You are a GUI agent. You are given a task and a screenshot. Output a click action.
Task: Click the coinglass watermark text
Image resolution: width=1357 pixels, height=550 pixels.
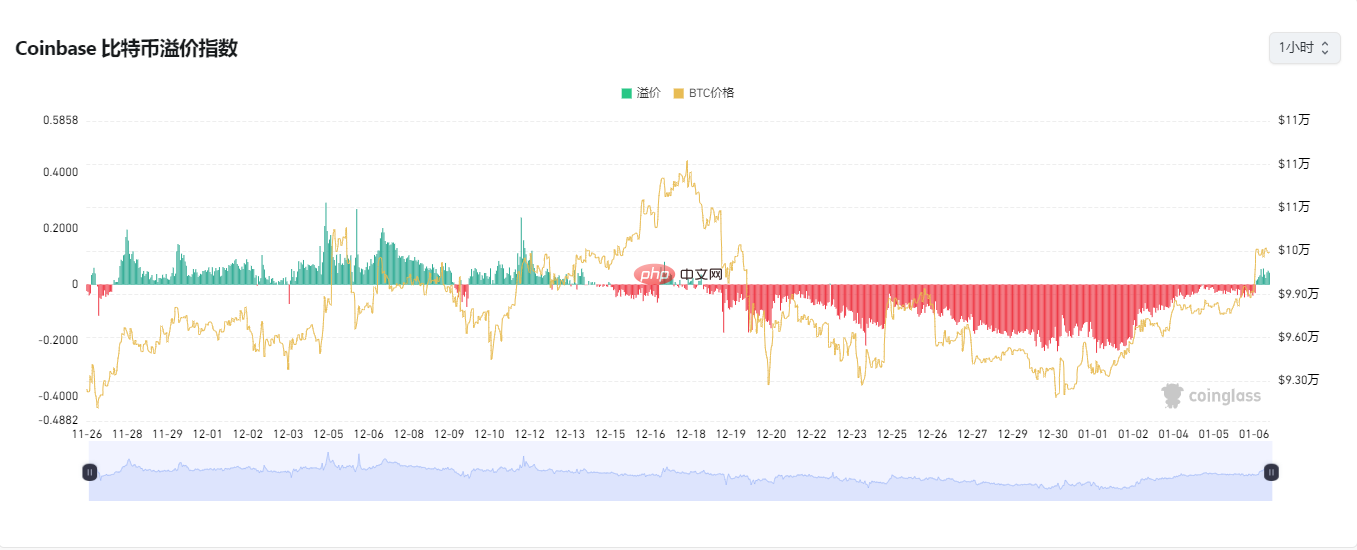click(1224, 397)
